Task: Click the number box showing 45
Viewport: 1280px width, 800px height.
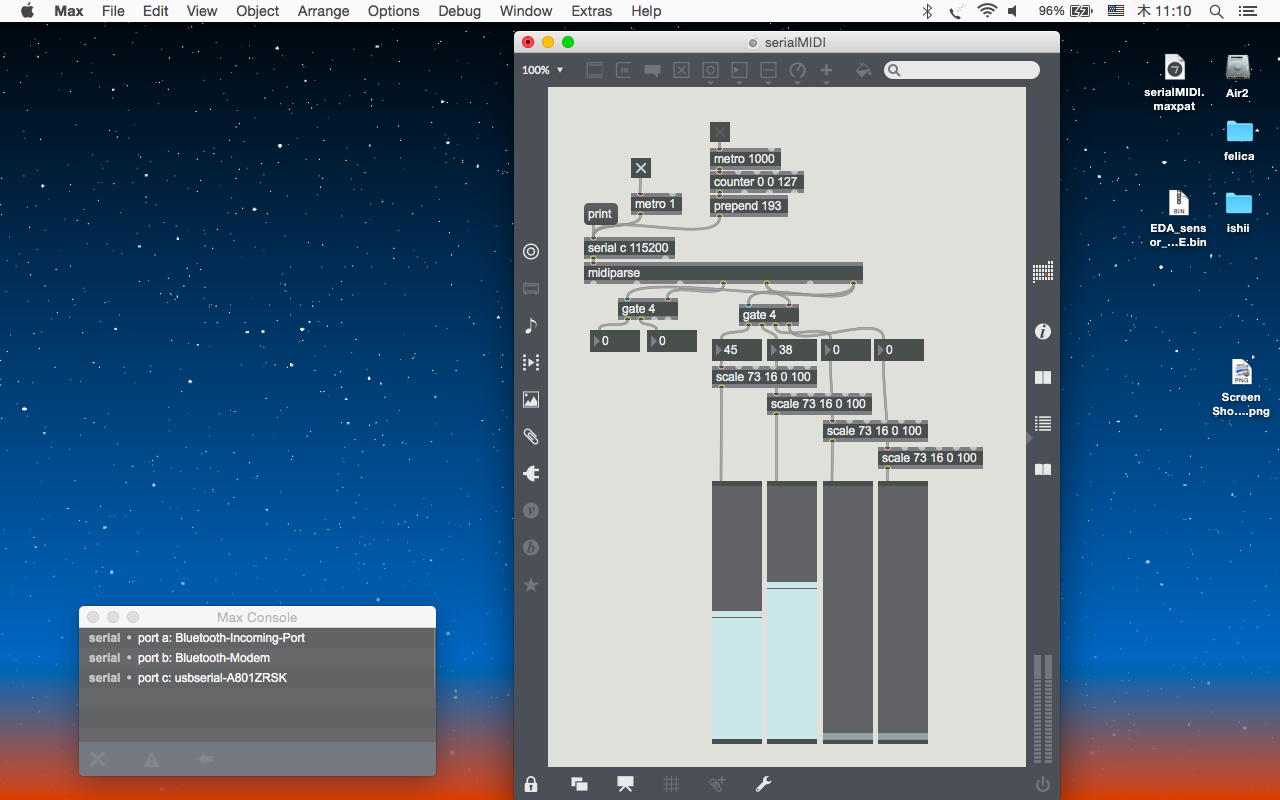Action: tap(737, 350)
